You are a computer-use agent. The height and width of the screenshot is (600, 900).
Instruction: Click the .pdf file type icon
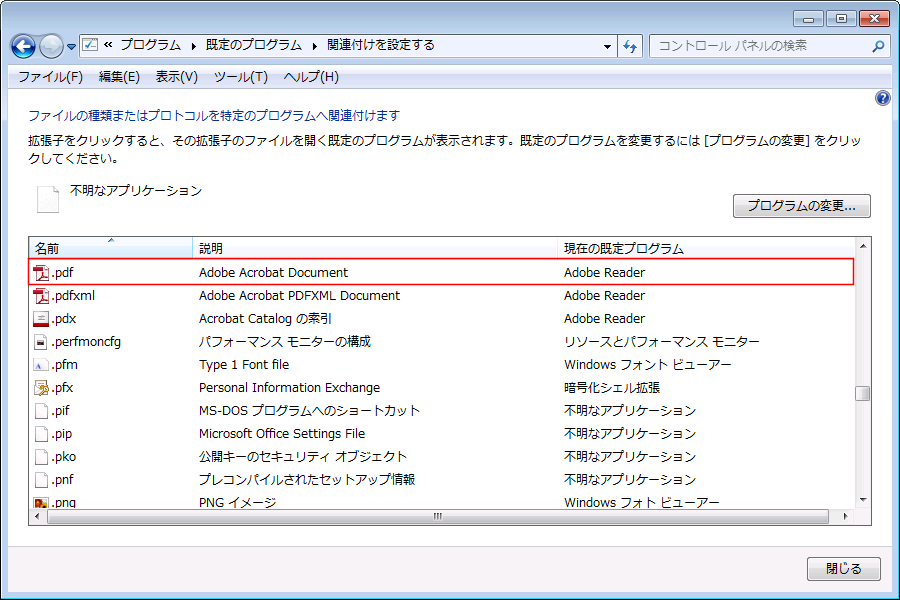point(41,273)
